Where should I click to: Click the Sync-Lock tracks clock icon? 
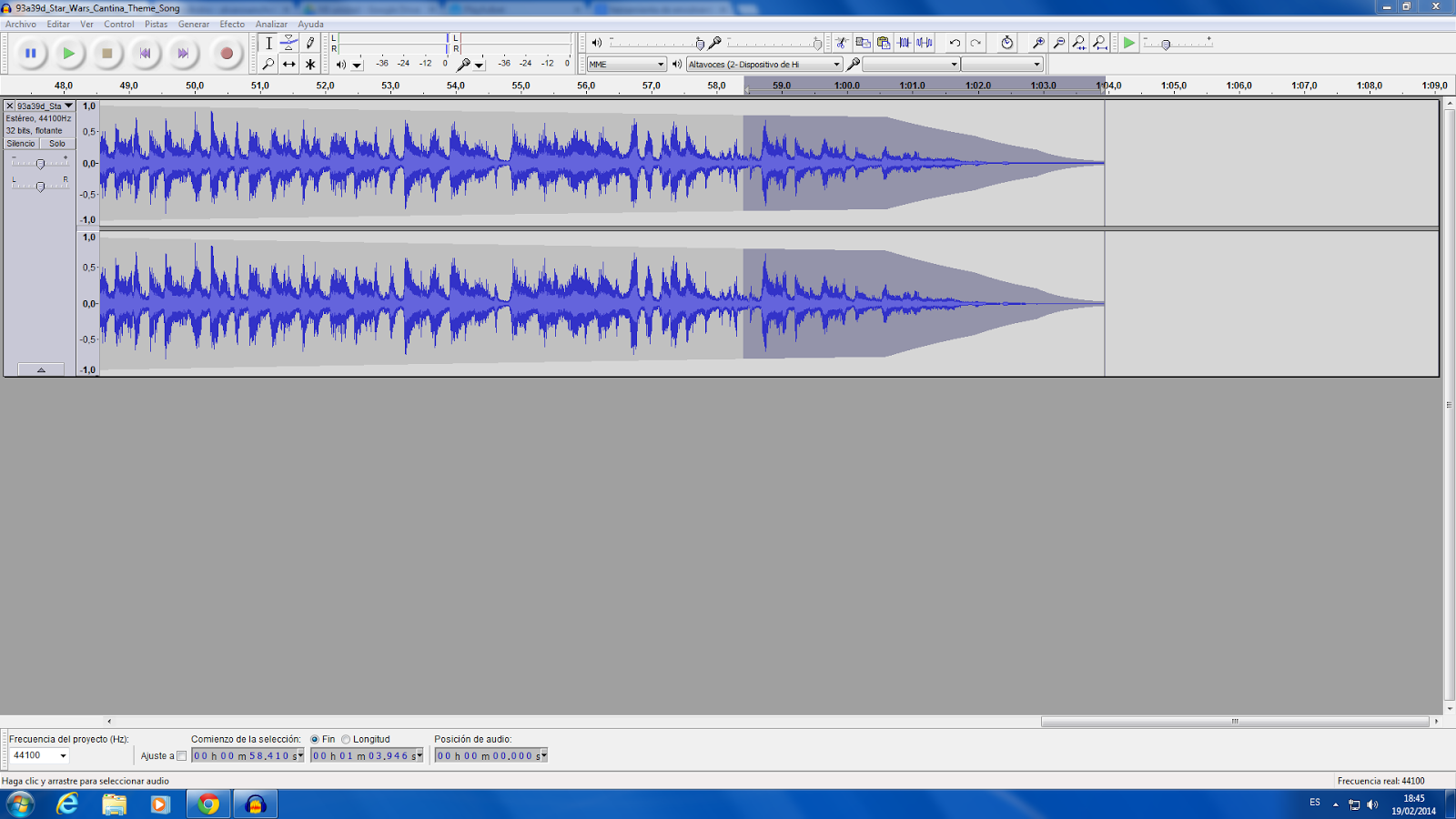[x=1006, y=43]
